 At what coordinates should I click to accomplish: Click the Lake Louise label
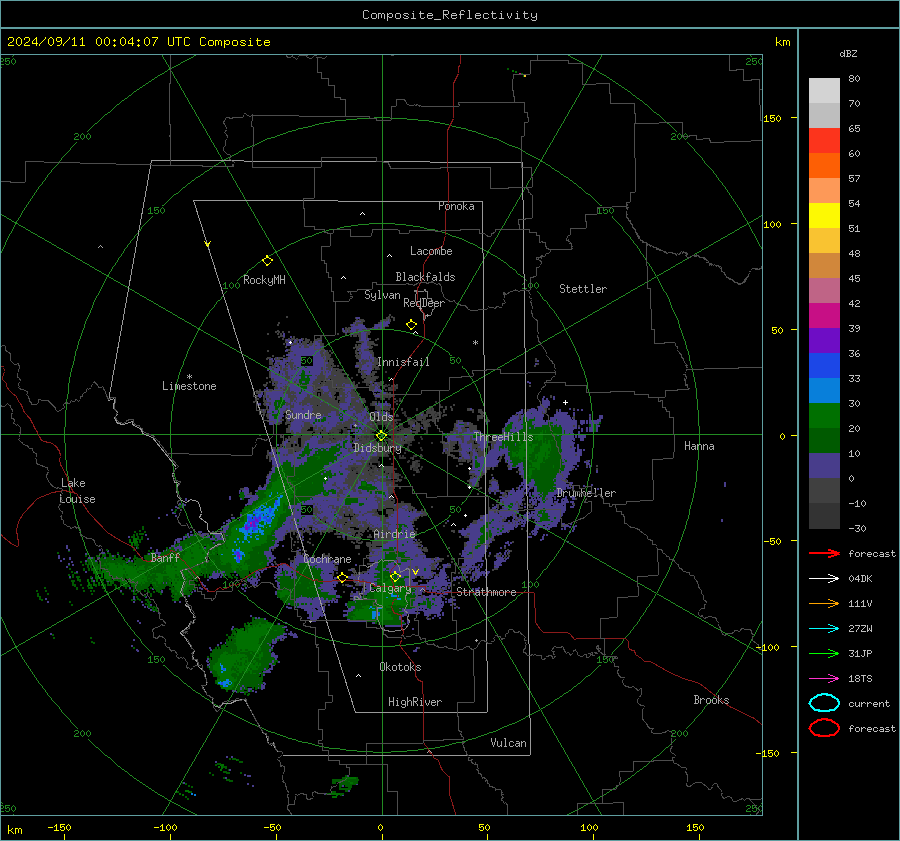point(77,491)
